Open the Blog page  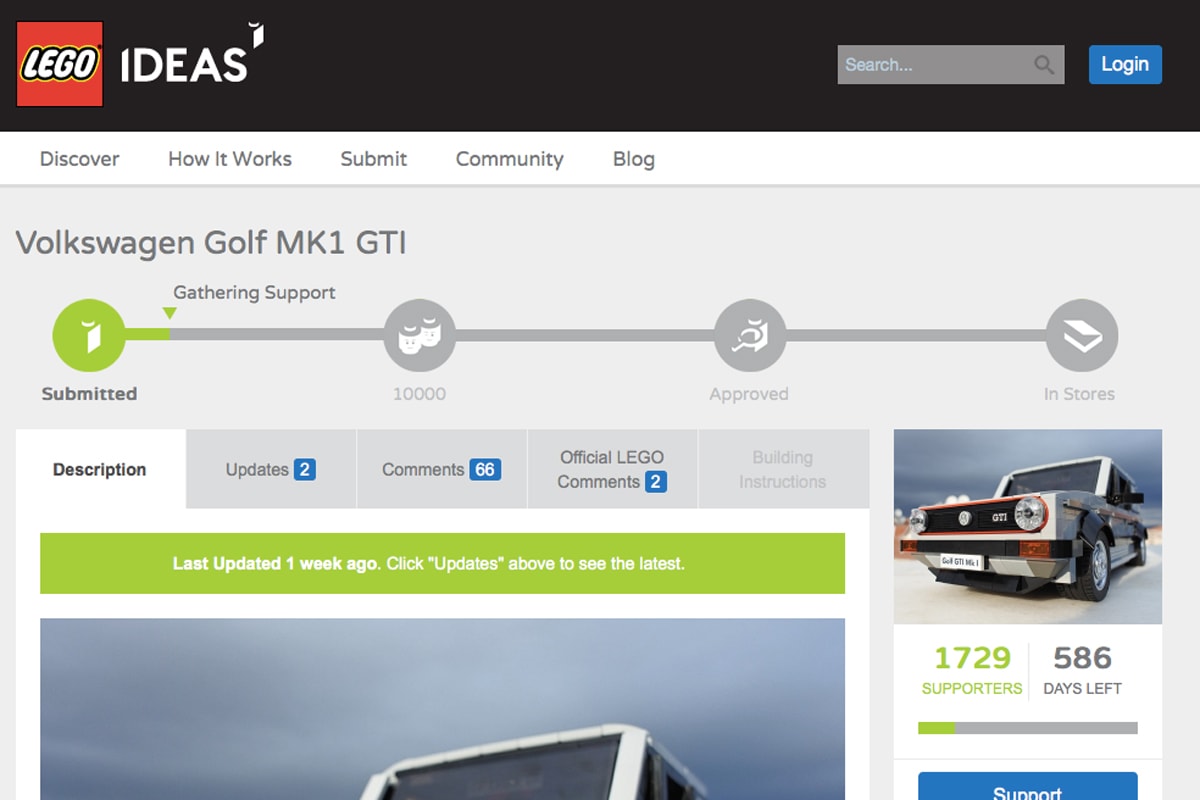click(x=633, y=159)
